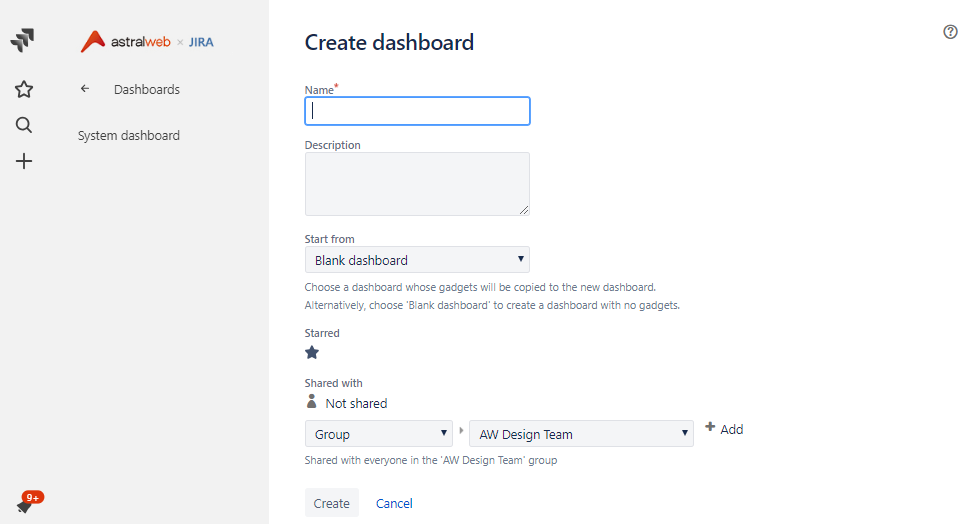The image size is (974, 524).
Task: Click the plus create icon in sidebar
Action: pos(24,161)
